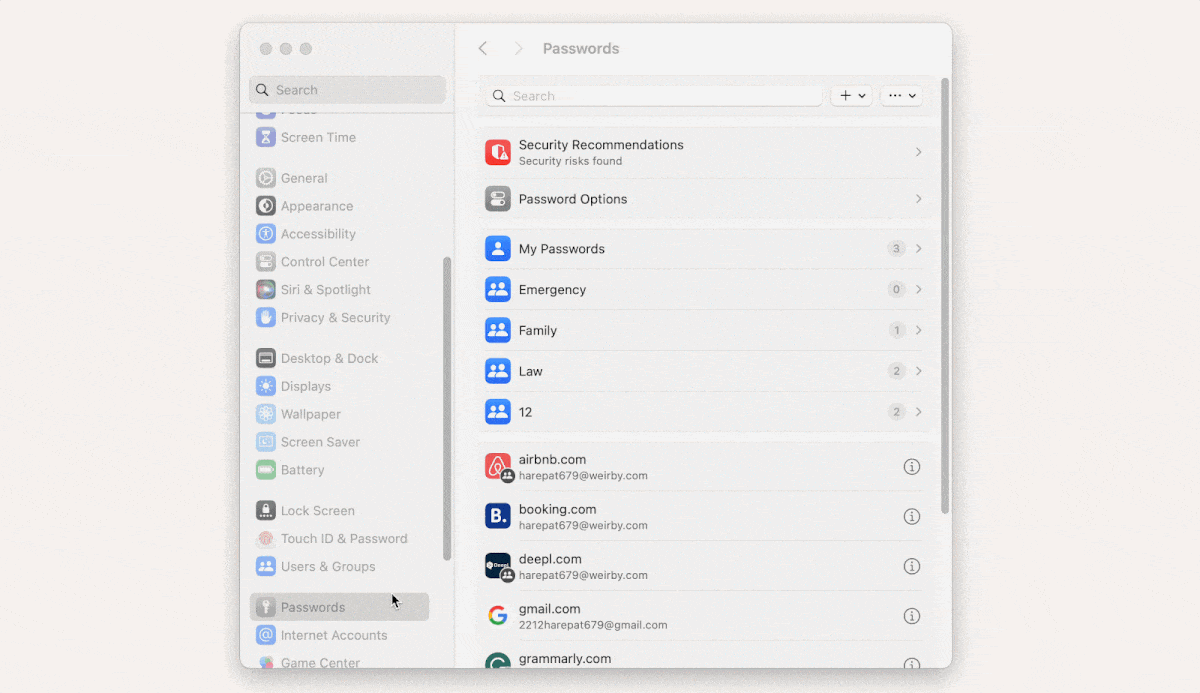
Task: Open the add (+) password dropdown
Action: pyautogui.click(x=852, y=96)
